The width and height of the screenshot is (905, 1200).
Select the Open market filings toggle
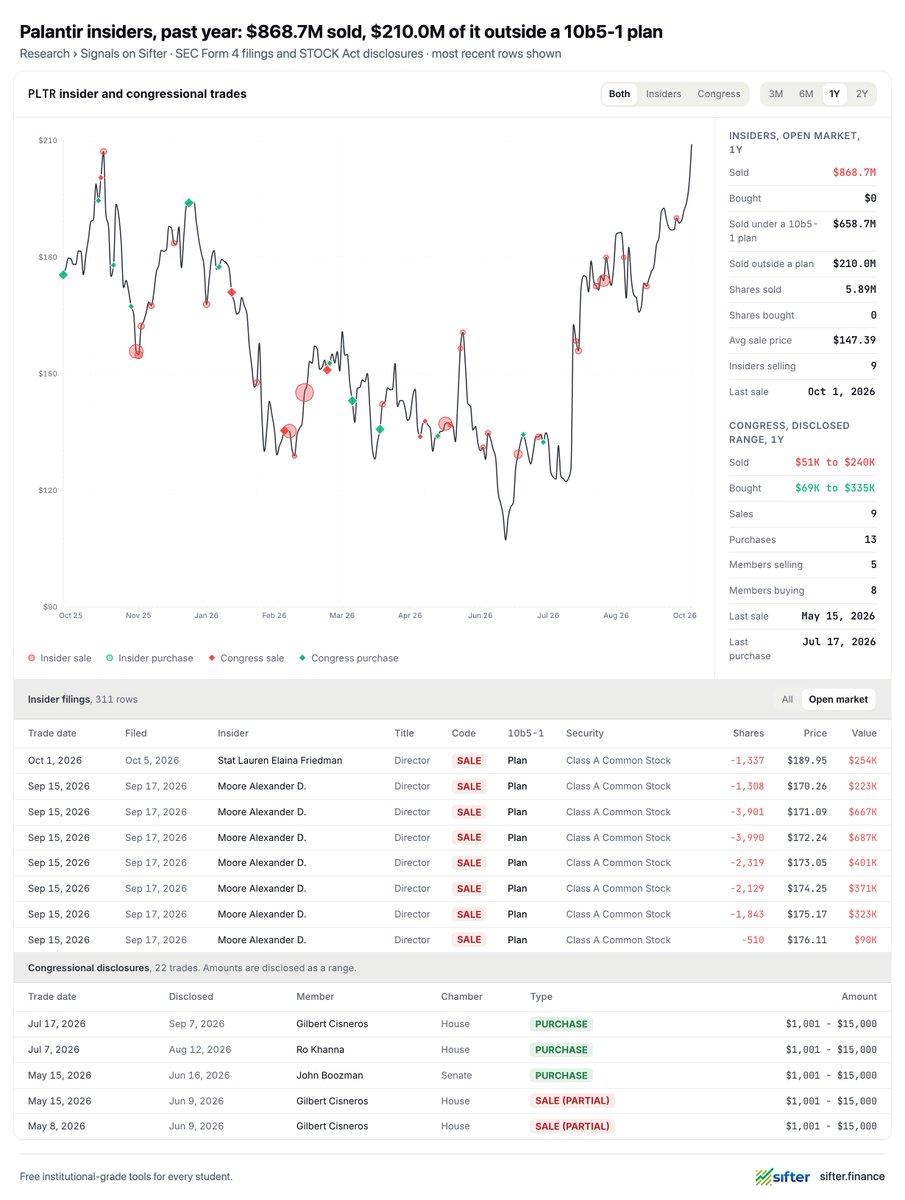[838, 699]
